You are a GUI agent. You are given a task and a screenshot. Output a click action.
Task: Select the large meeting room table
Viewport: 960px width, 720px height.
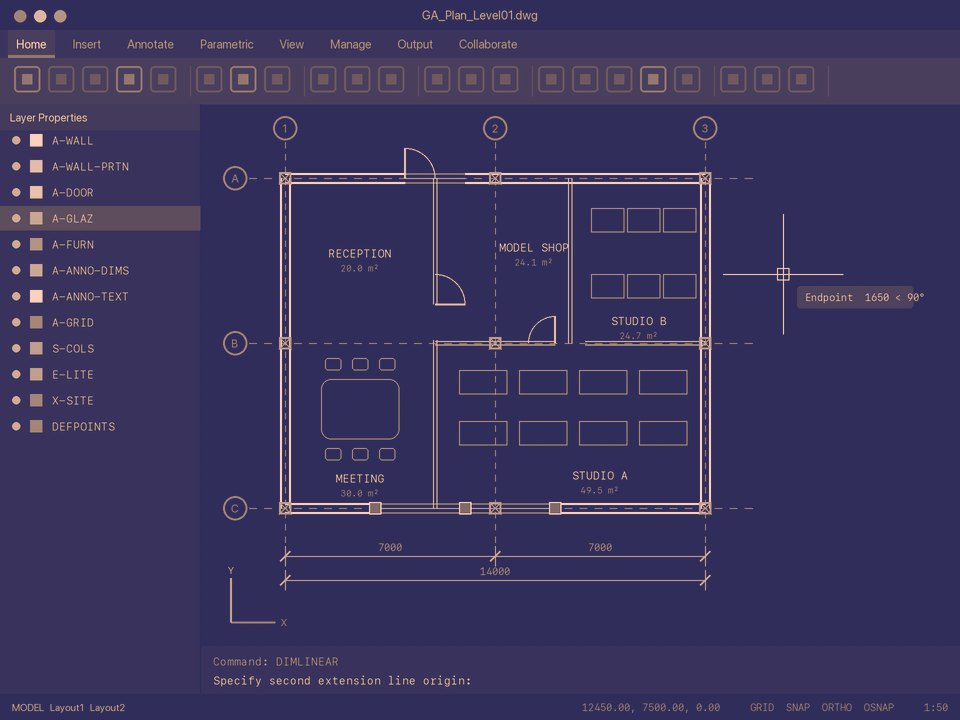pyautogui.click(x=360, y=409)
